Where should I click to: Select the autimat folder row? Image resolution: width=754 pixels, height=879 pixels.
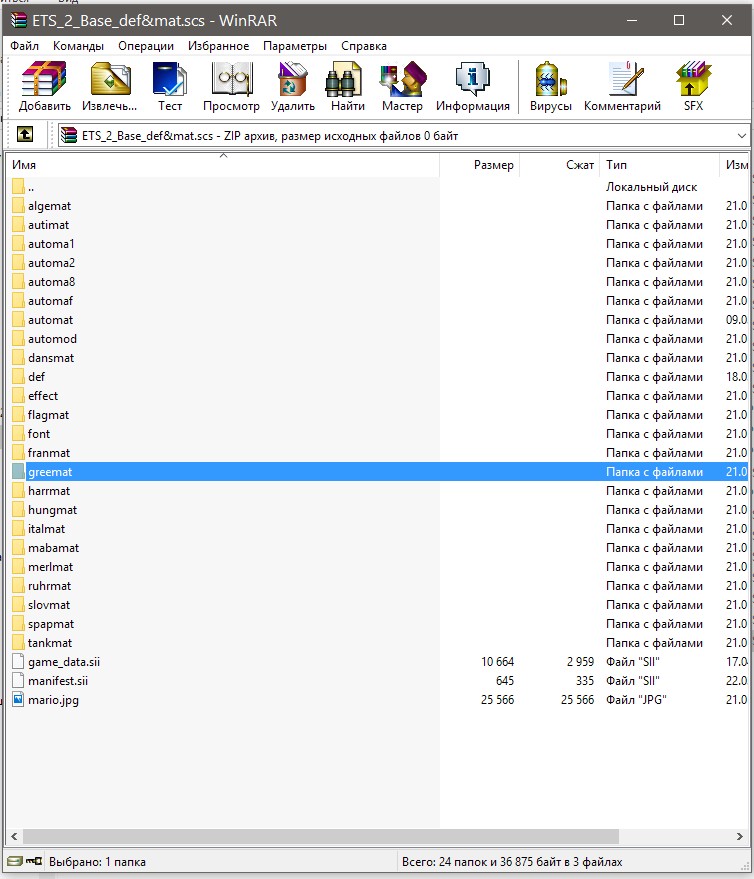(378, 225)
